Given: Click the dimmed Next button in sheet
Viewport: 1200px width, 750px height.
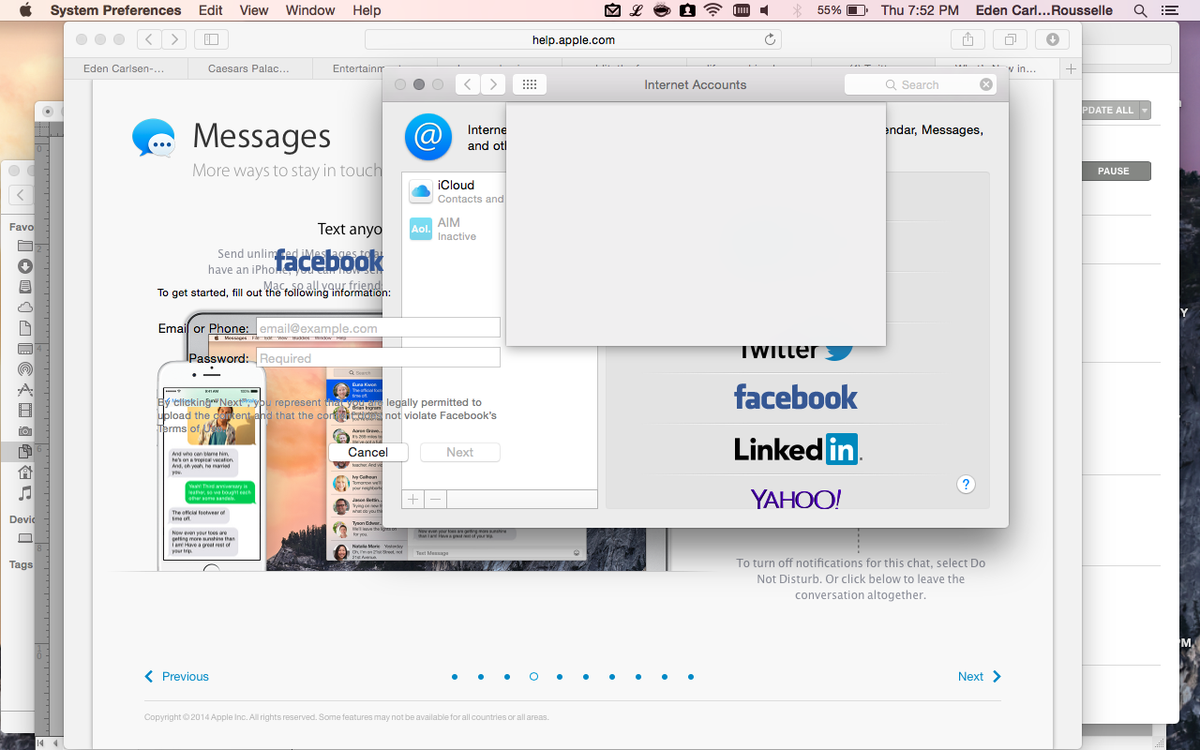Looking at the screenshot, I should click(460, 452).
